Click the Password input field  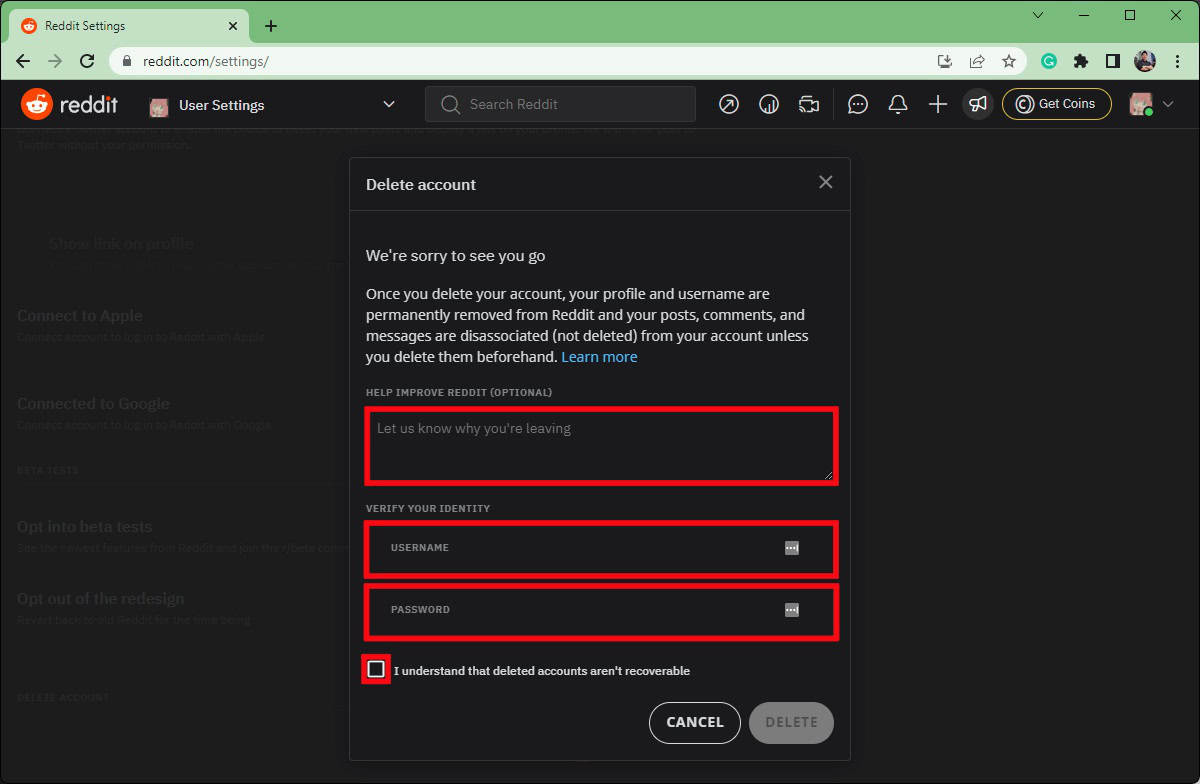(601, 611)
